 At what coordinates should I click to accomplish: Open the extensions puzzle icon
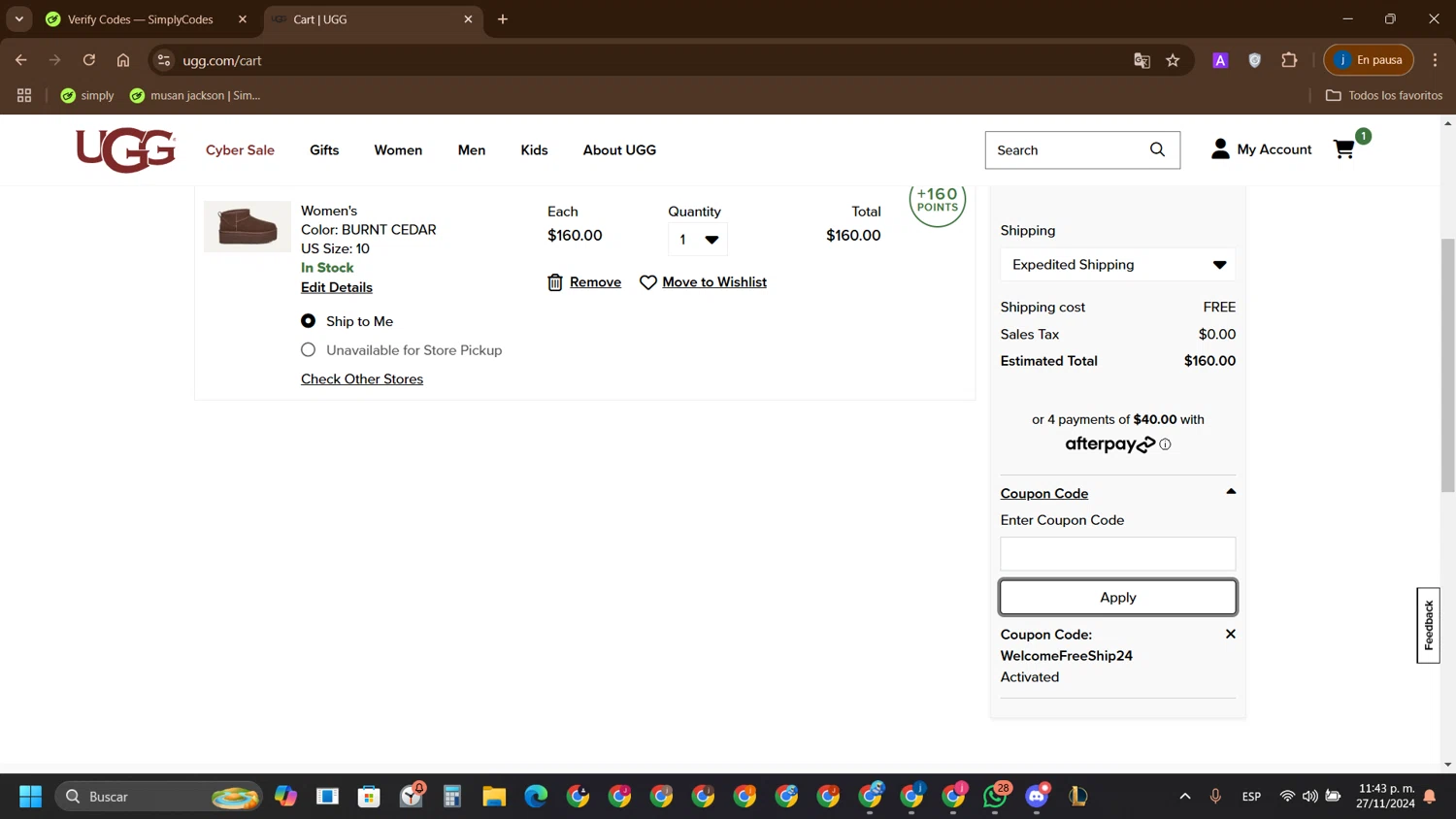(1289, 60)
